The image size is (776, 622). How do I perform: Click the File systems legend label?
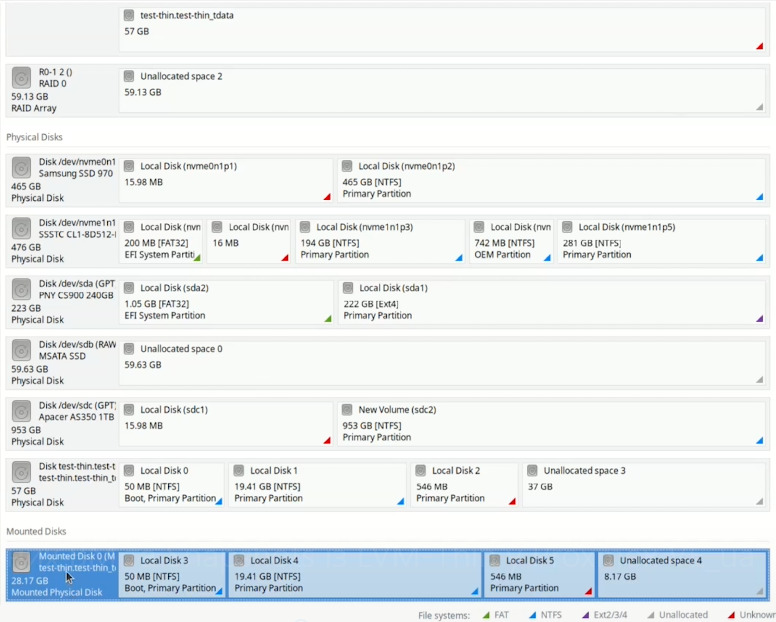[x=444, y=615]
